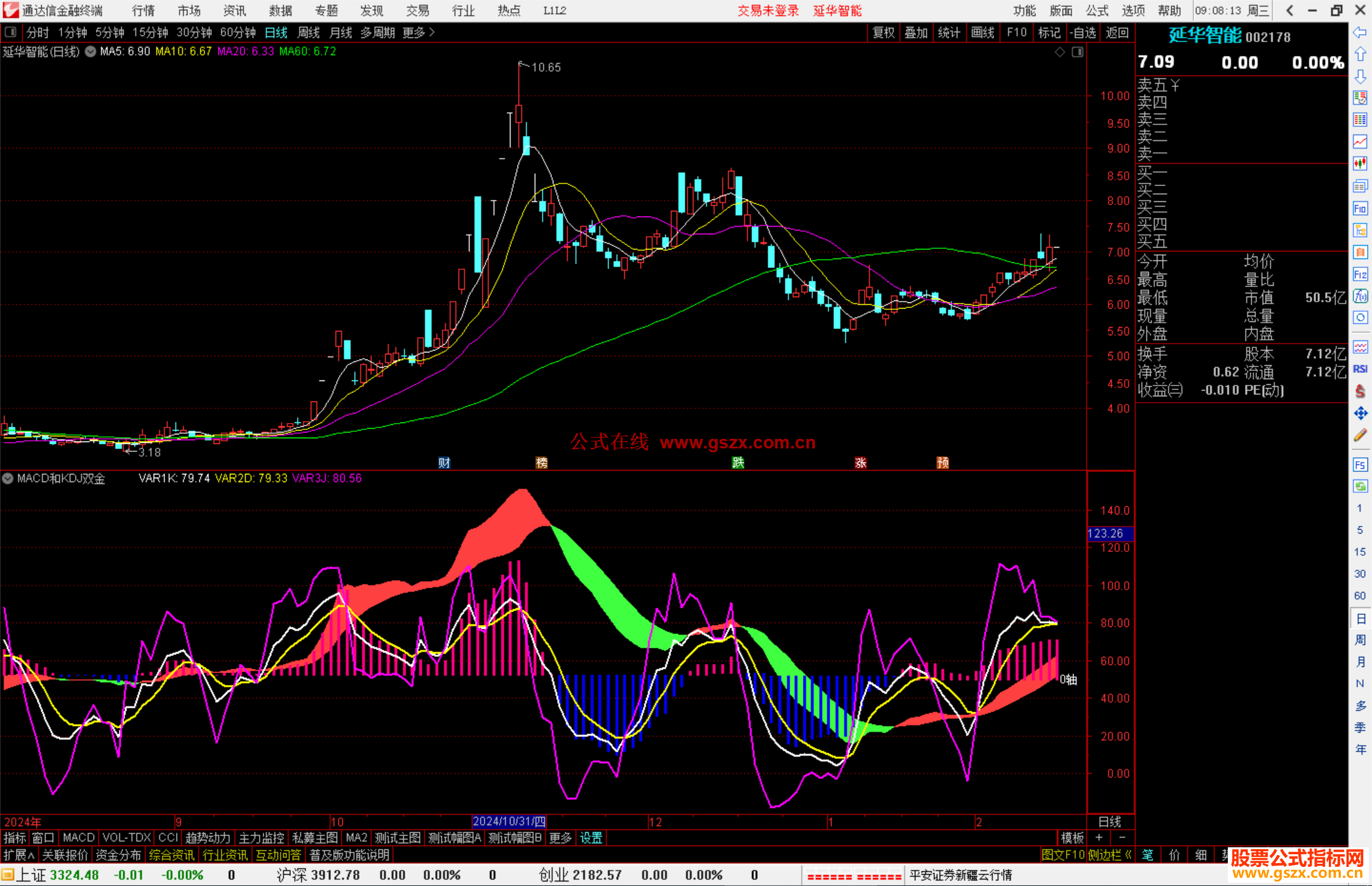Click the plus zoom button near 模板
The height and width of the screenshot is (886, 1372).
click(1100, 838)
